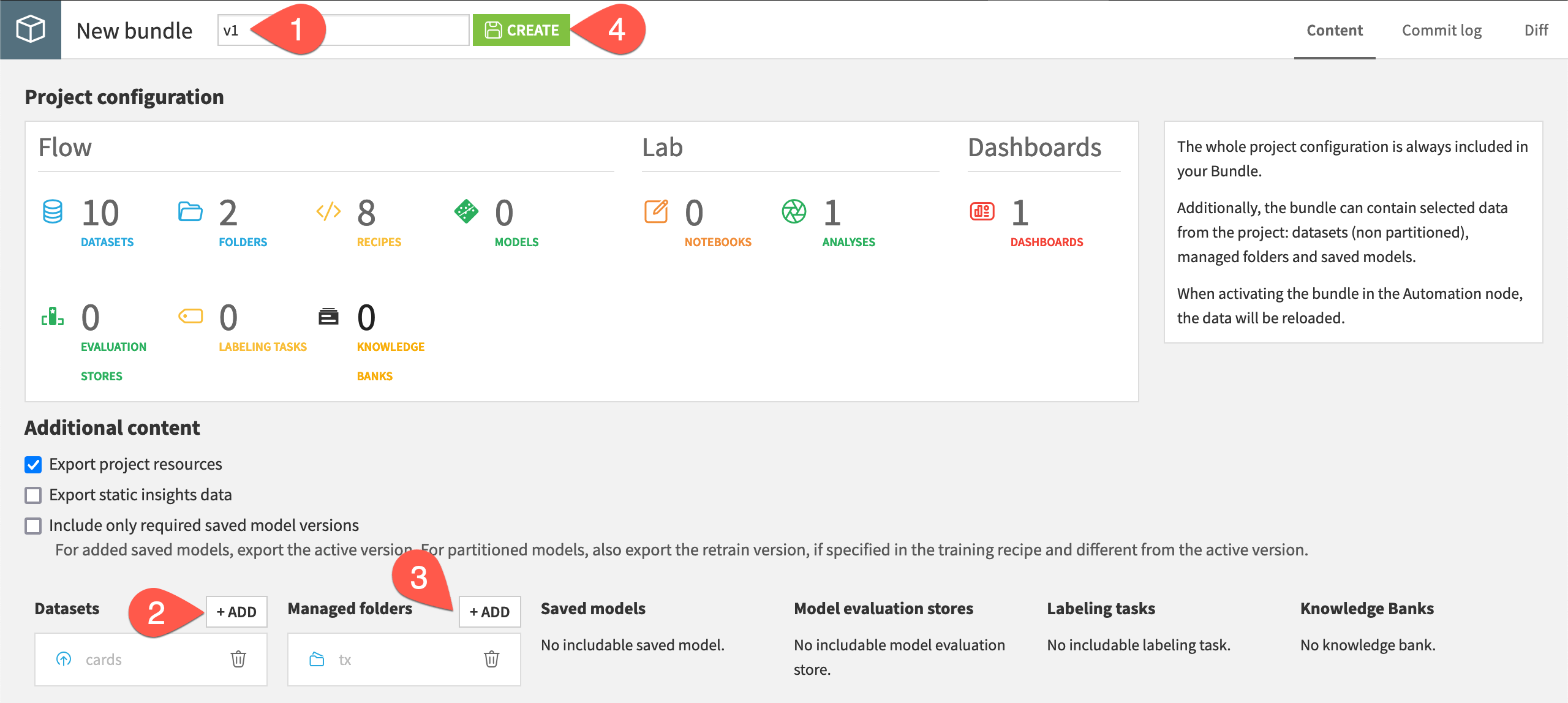
Task: Click the Knowledge Banks icon
Action: pyautogui.click(x=328, y=316)
